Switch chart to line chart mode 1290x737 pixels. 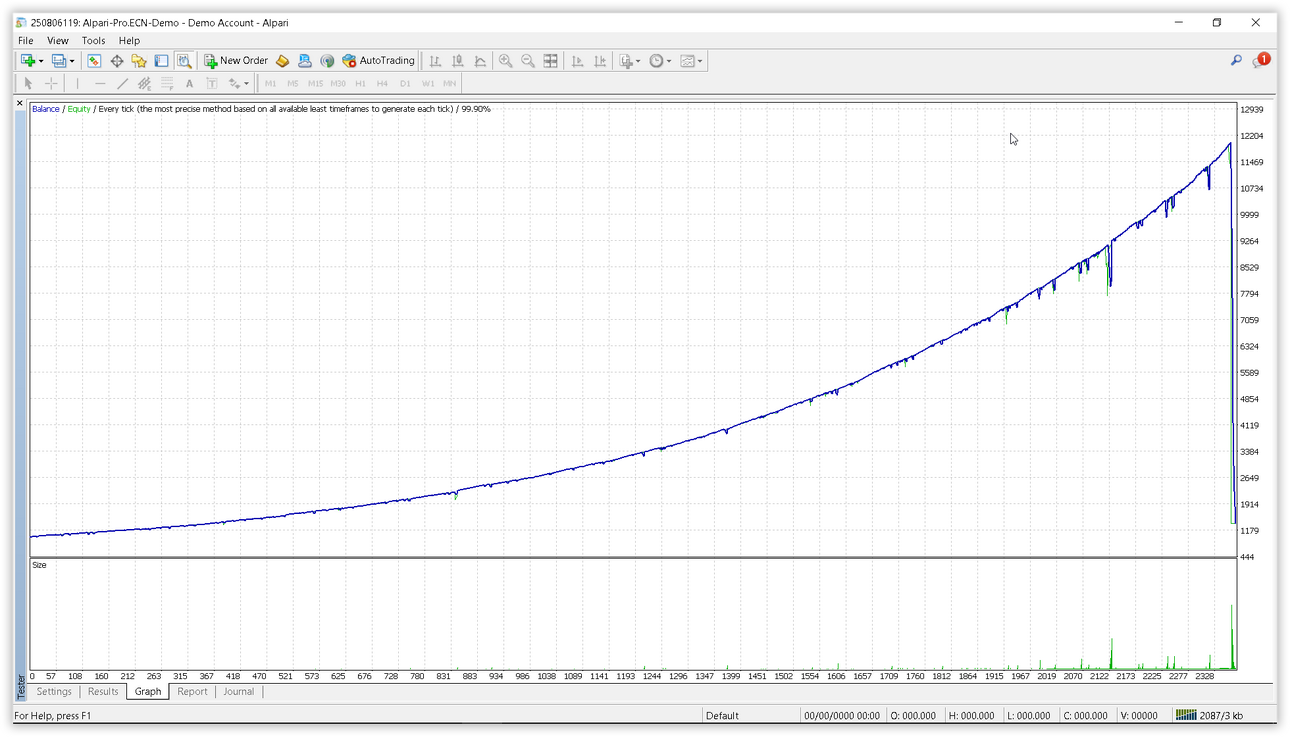480,61
